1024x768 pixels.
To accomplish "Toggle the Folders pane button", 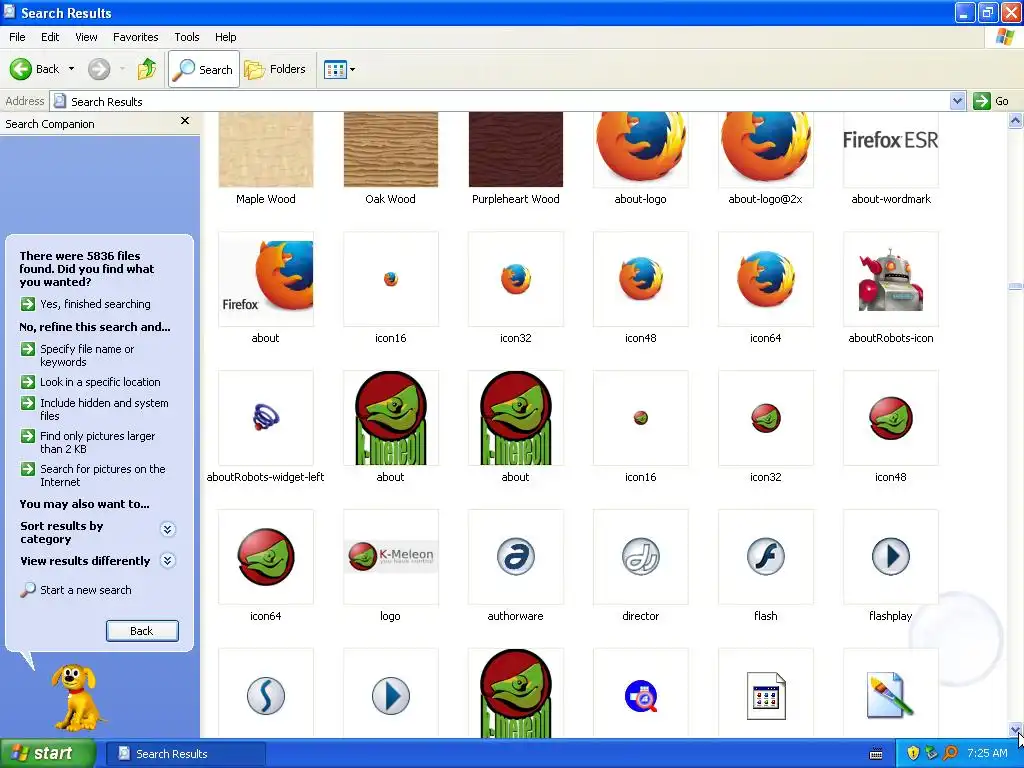I will (275, 69).
